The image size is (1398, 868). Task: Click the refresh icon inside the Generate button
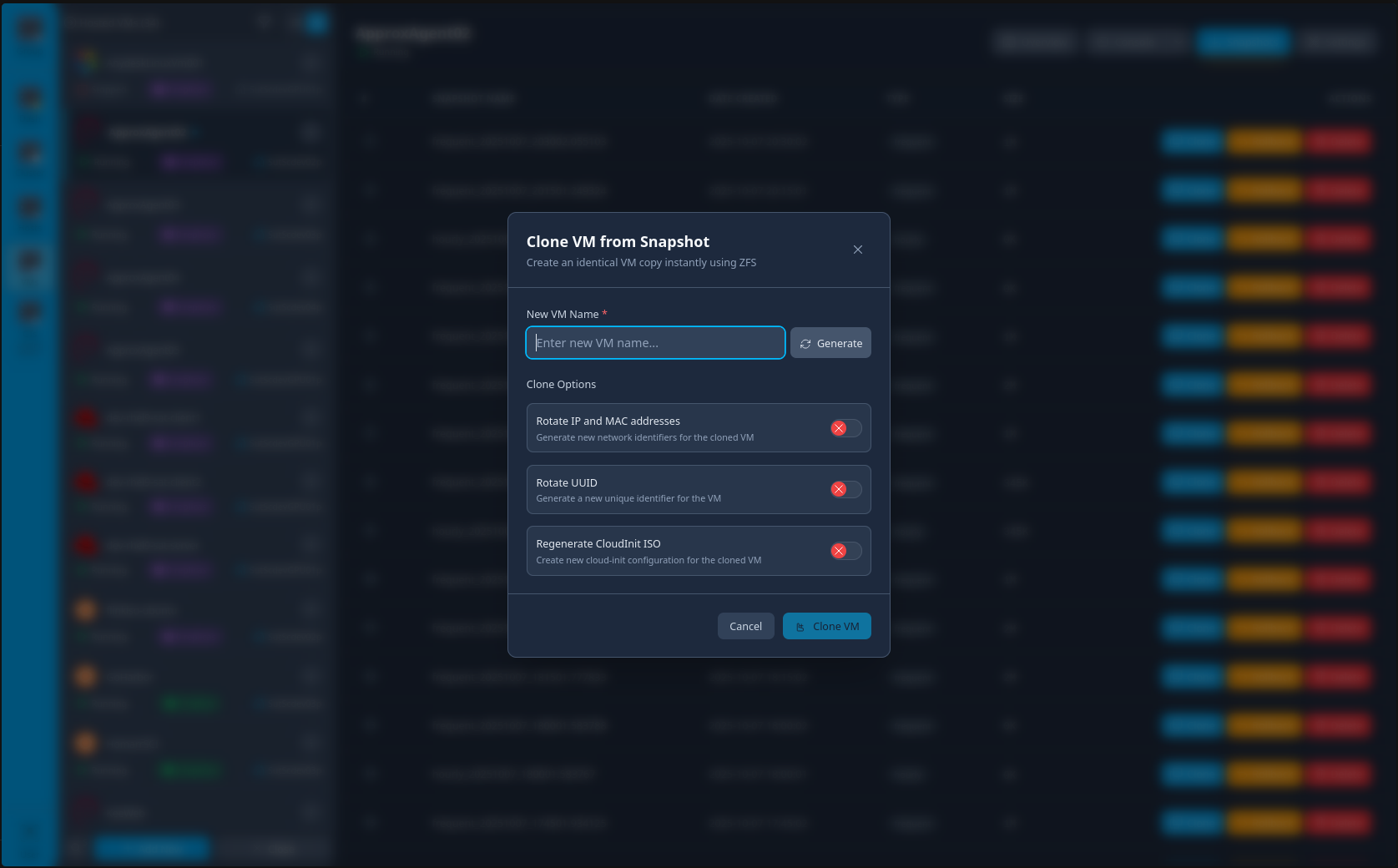805,343
